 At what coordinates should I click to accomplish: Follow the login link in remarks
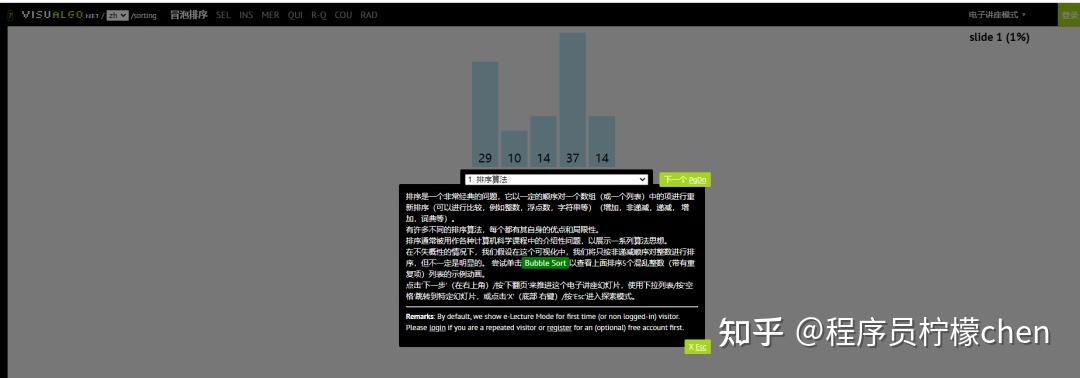[437, 328]
